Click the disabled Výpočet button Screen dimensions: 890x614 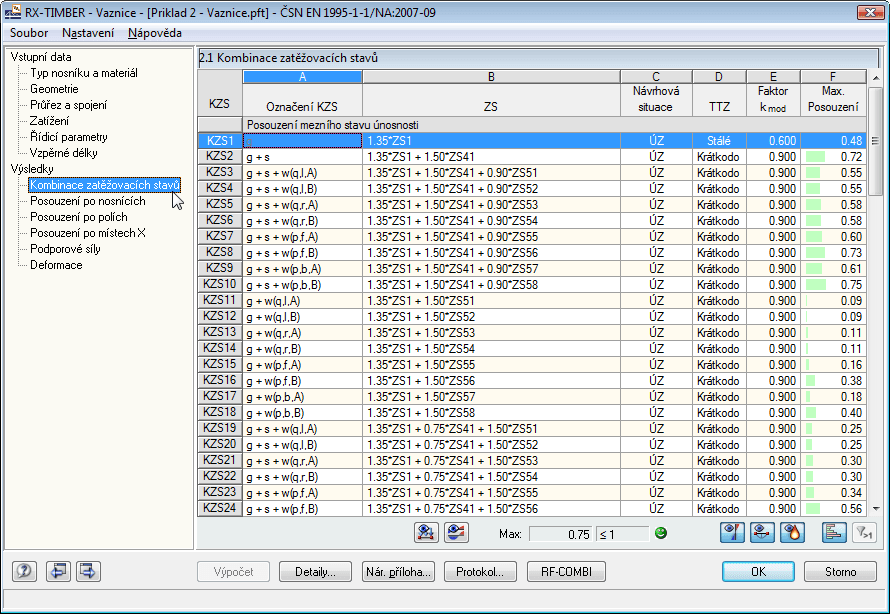coord(233,571)
